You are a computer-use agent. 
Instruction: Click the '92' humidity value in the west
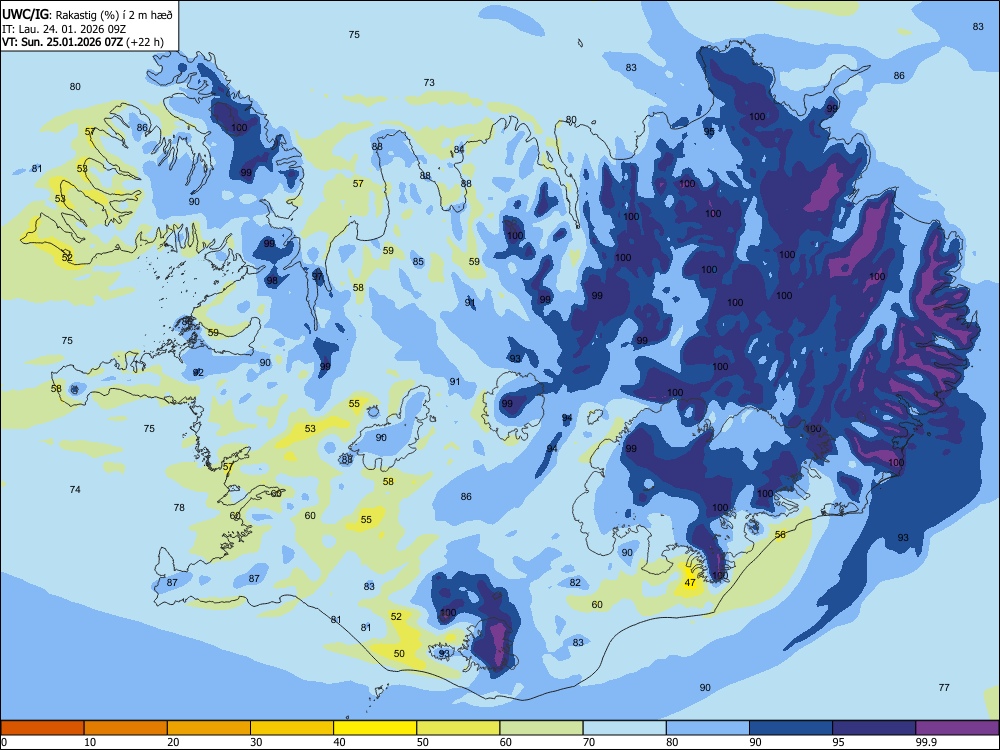point(198,372)
